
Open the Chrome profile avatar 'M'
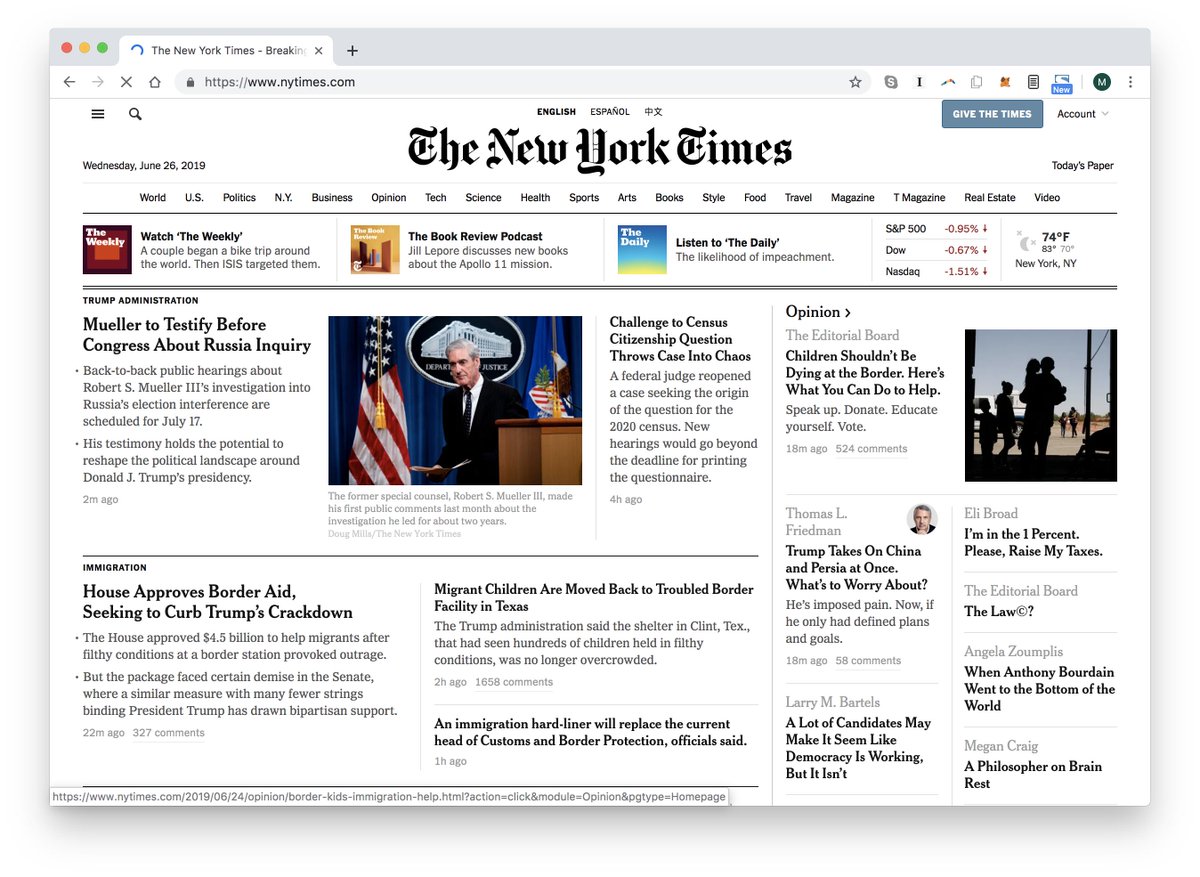pyautogui.click(x=1102, y=82)
